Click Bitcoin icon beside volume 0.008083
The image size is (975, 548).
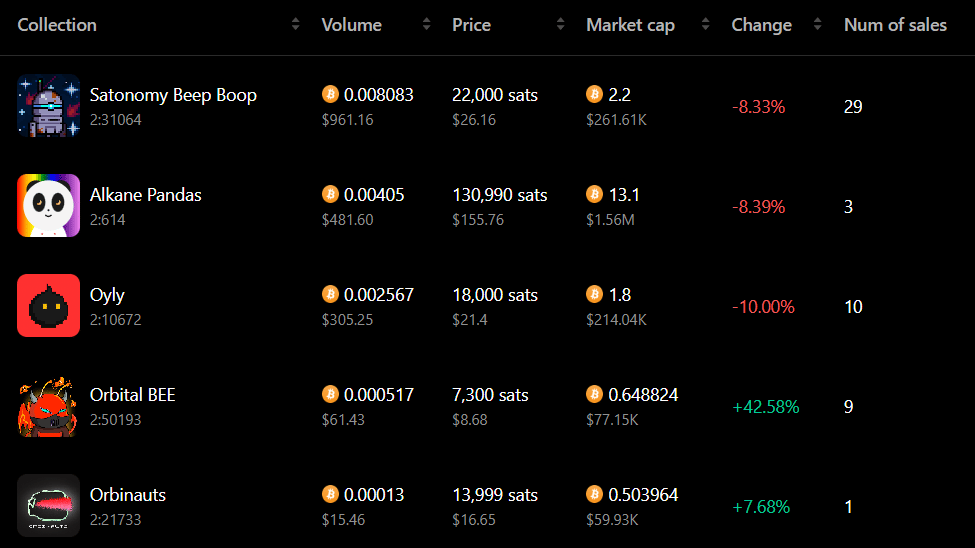point(330,95)
